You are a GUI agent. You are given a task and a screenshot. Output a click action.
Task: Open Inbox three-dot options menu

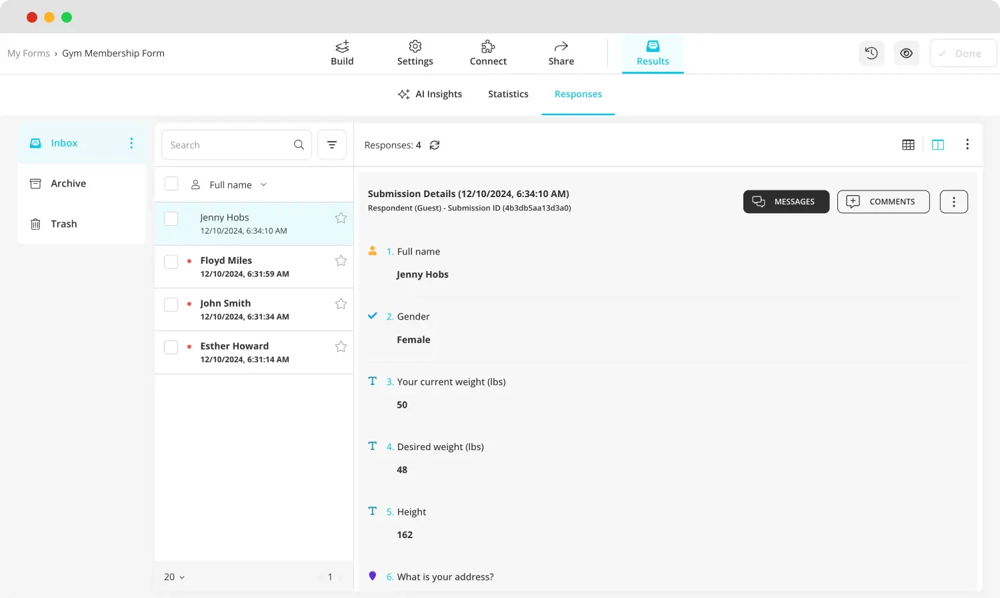131,143
